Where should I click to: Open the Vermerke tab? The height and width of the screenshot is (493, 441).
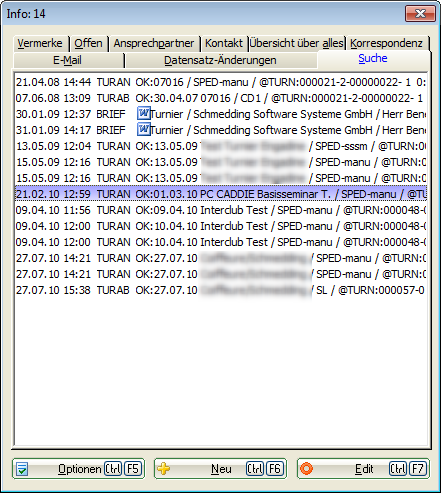40,43
